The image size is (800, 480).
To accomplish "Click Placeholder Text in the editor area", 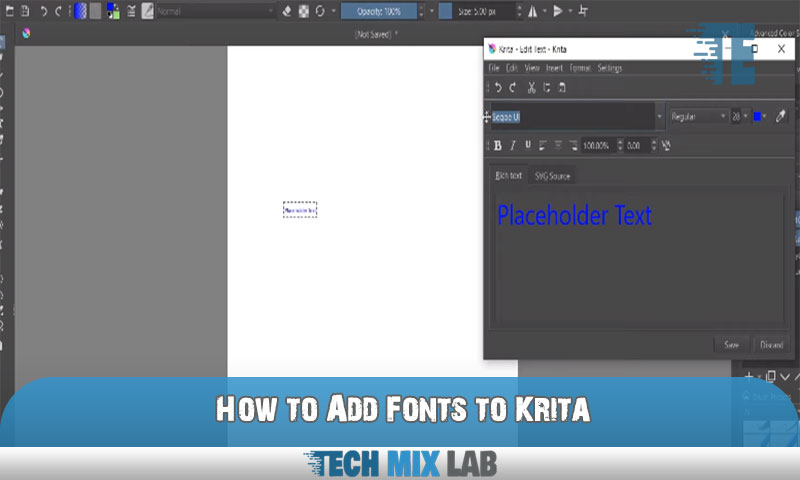I will click(x=574, y=215).
